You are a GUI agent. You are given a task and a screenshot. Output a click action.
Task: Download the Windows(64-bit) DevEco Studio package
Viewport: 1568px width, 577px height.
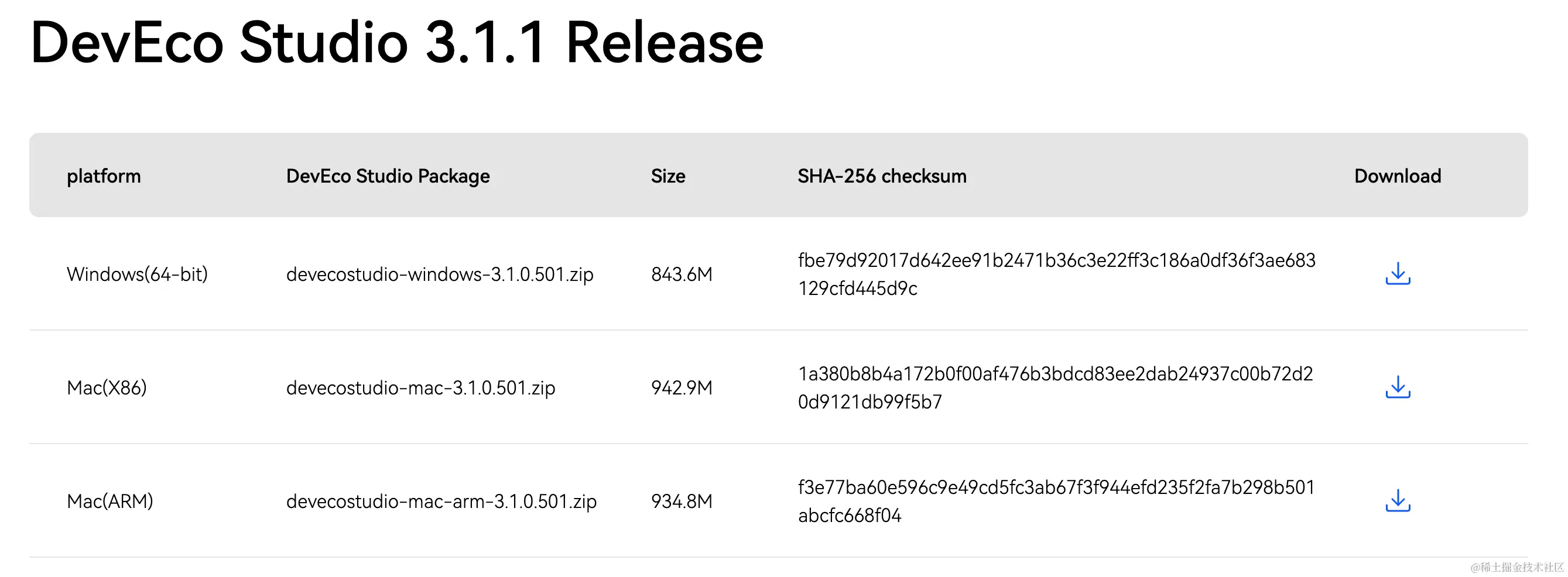(x=1398, y=274)
